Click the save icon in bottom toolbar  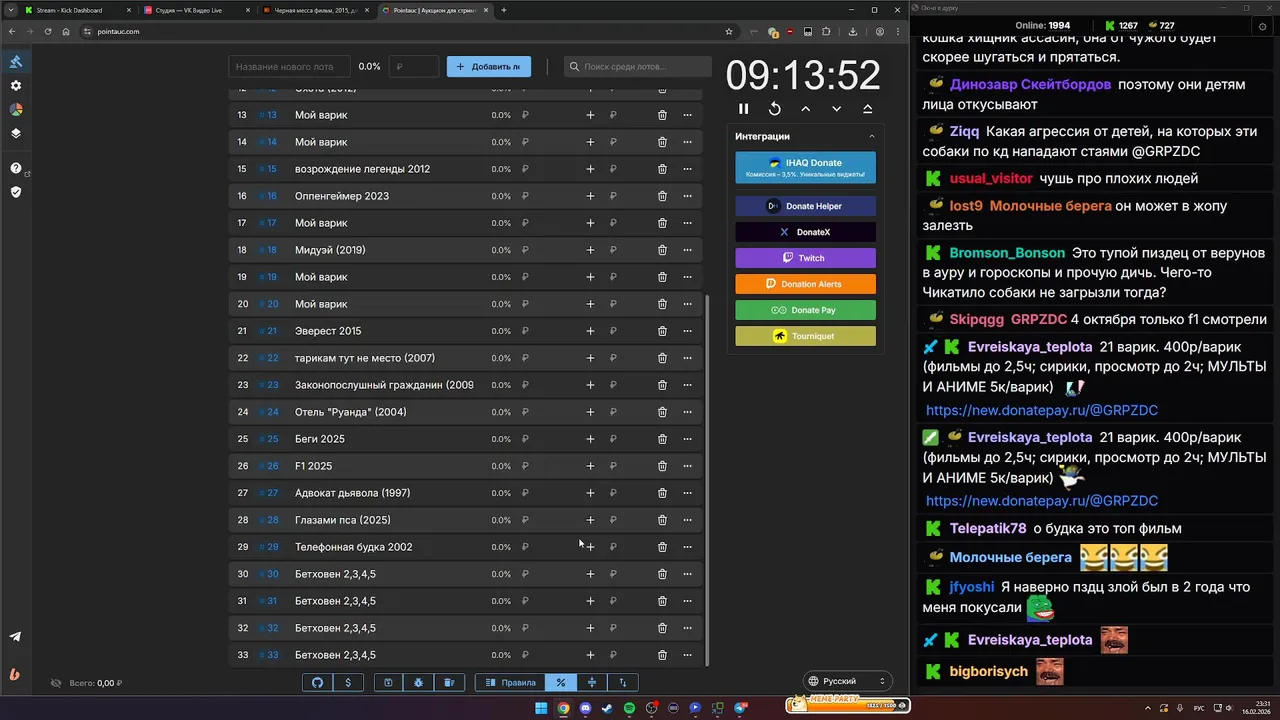[x=388, y=682]
